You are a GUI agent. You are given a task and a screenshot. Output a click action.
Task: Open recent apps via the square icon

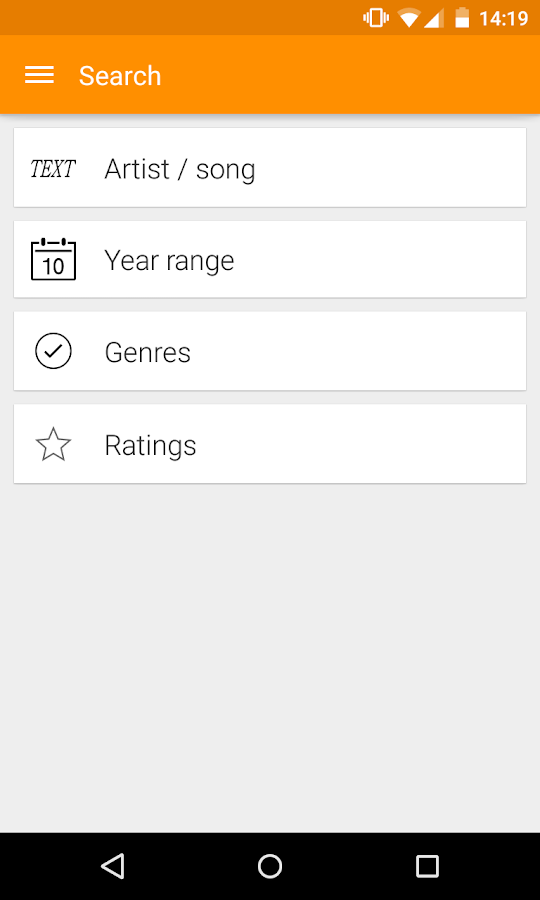(x=427, y=866)
